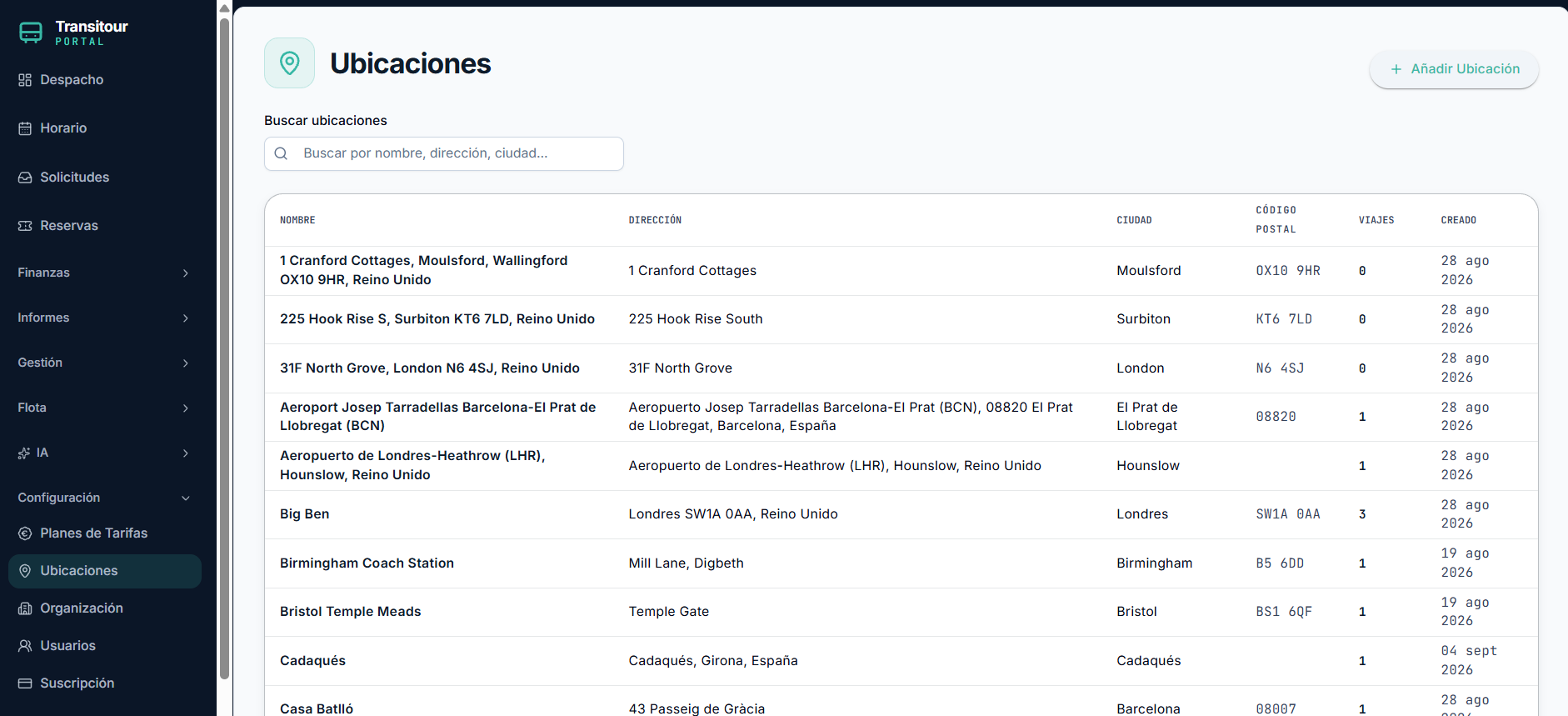The height and width of the screenshot is (716, 1568).
Task: Select Bristol Temple Meads location
Action: (x=901, y=612)
